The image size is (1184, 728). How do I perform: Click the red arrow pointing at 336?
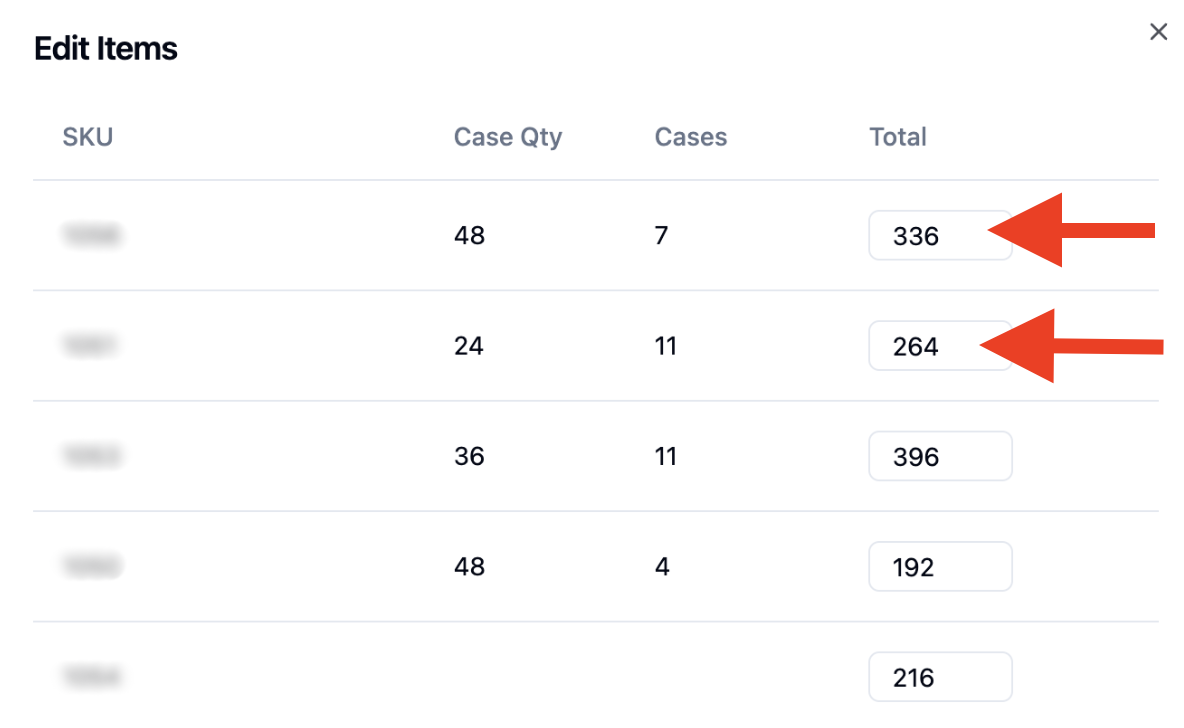1071,230
